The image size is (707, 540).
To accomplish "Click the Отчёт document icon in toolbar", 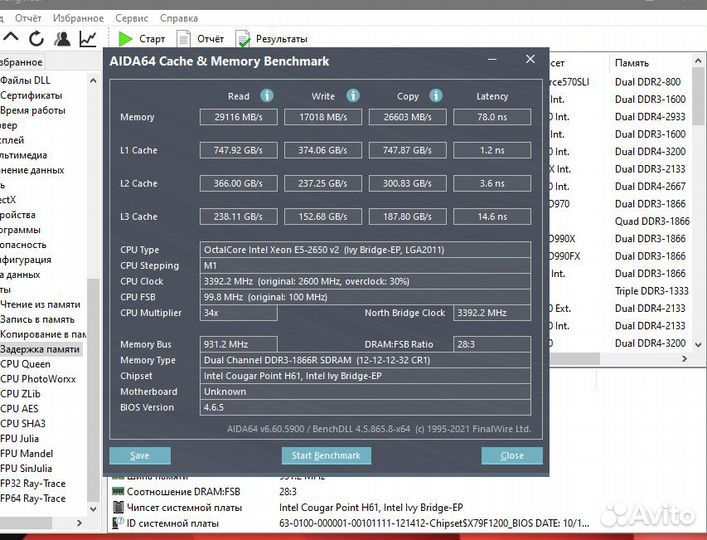I will pyautogui.click(x=183, y=39).
